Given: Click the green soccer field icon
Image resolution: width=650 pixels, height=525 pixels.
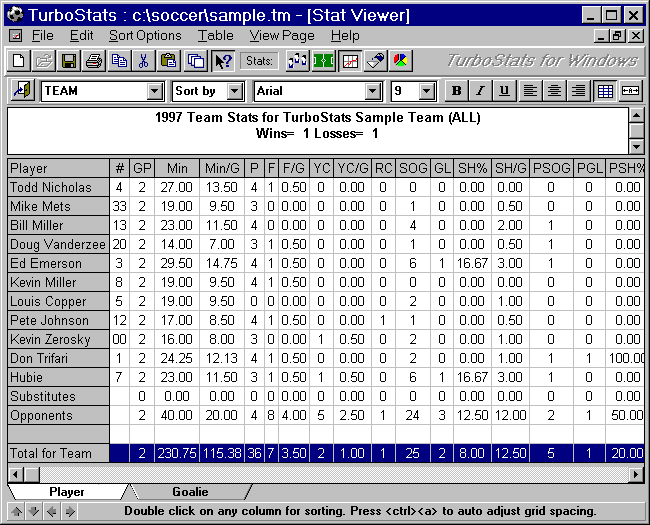Looking at the screenshot, I should tap(323, 61).
